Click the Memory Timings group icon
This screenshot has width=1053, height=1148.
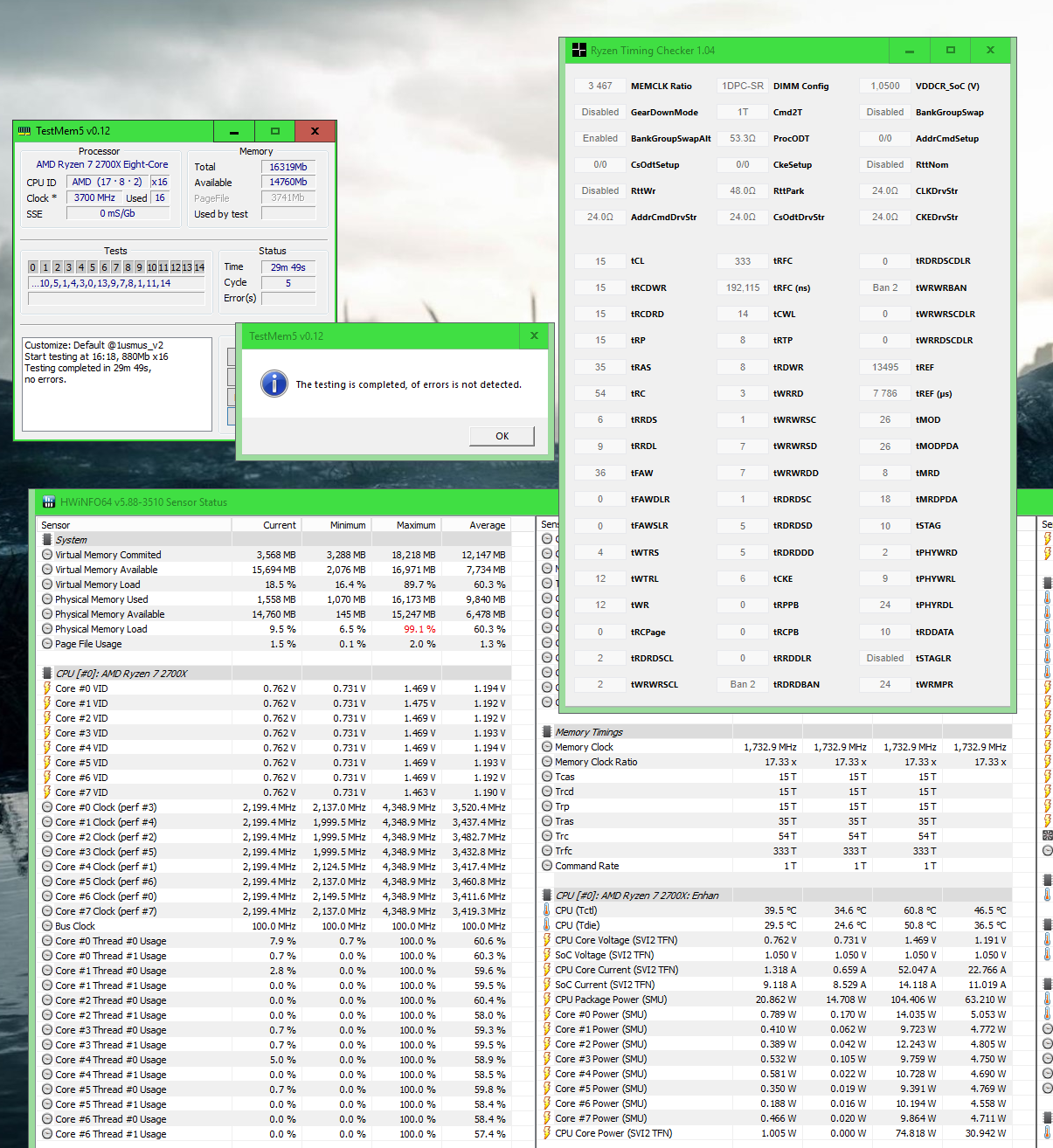tap(547, 732)
